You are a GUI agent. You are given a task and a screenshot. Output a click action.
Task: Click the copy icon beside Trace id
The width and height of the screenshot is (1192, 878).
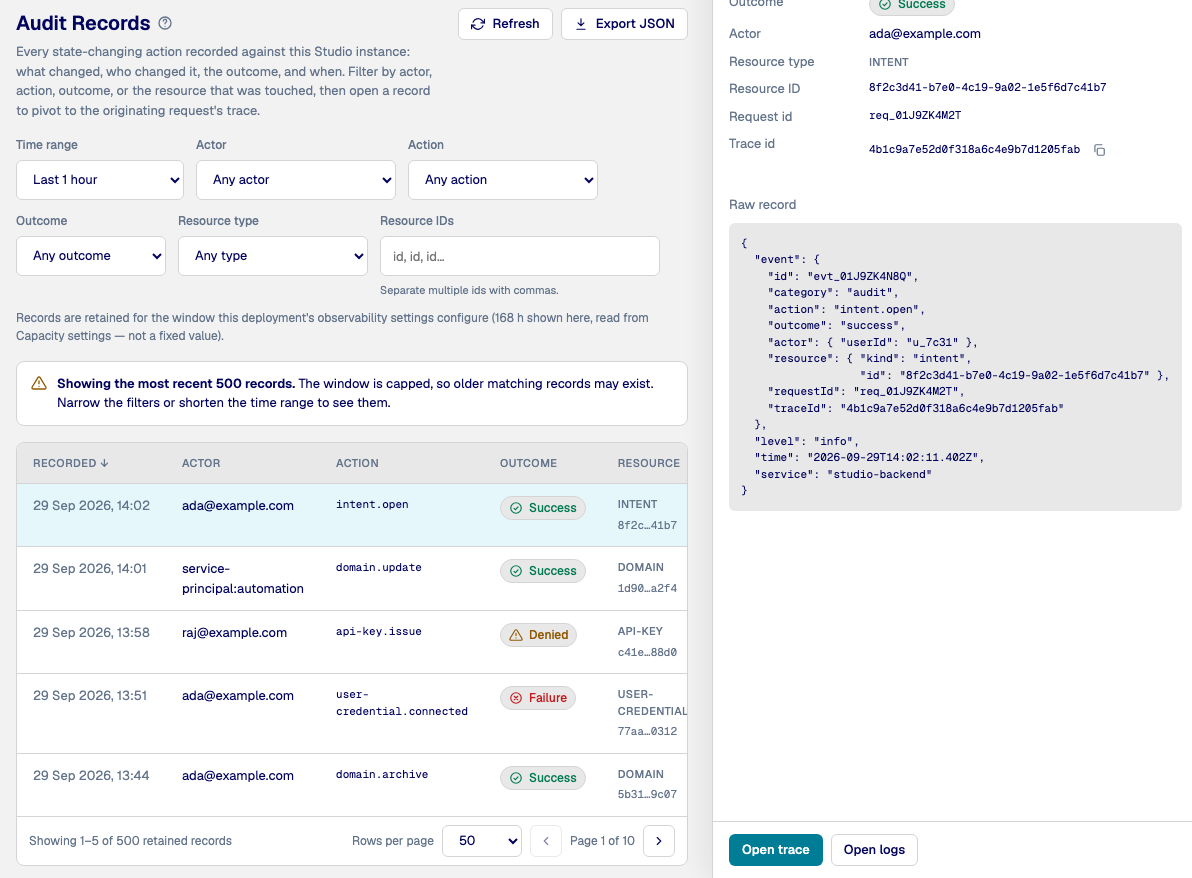tap(1099, 150)
